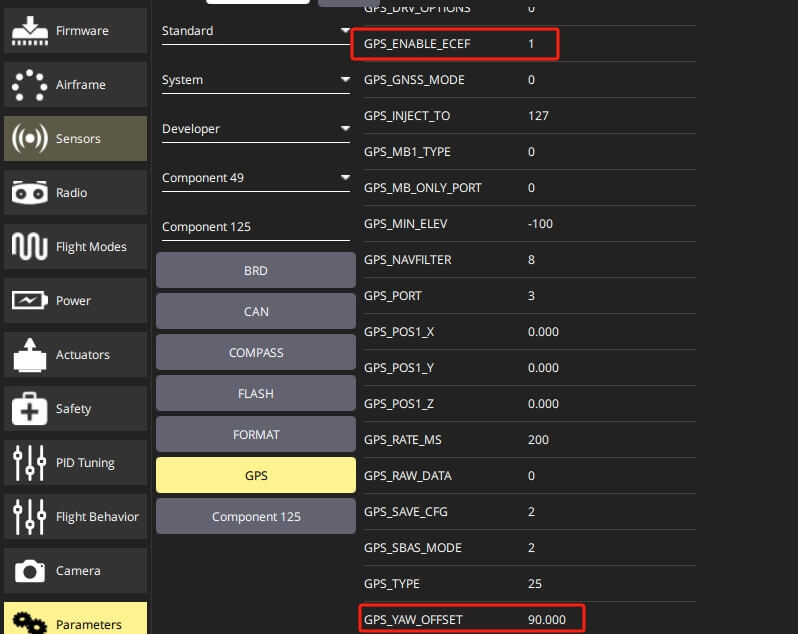
Task: Open the Firmware setup icon
Action: 30,31
